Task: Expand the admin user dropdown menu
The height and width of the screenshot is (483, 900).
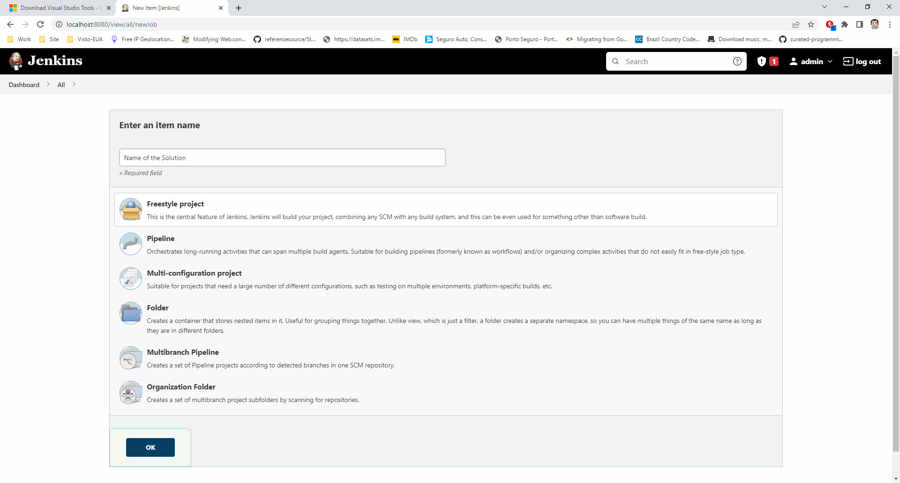Action: (829, 62)
